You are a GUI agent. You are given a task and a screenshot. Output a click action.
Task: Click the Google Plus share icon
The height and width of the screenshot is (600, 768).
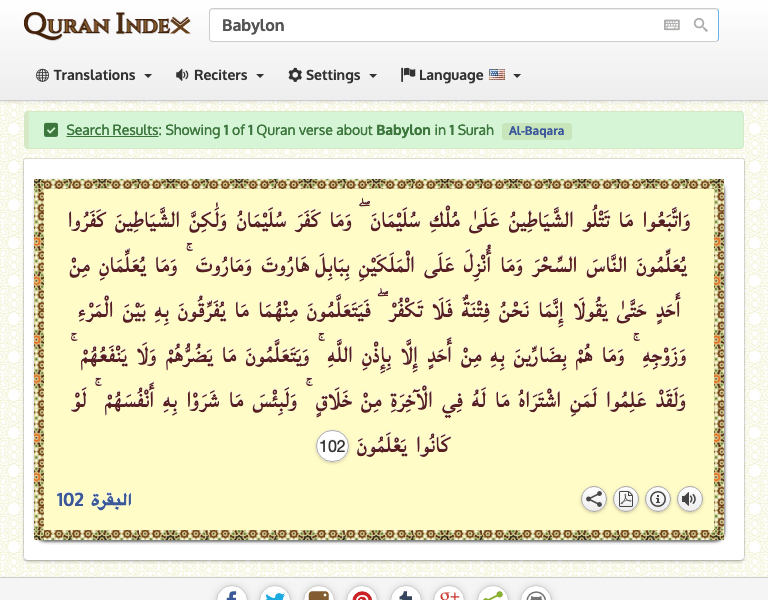[449, 596]
